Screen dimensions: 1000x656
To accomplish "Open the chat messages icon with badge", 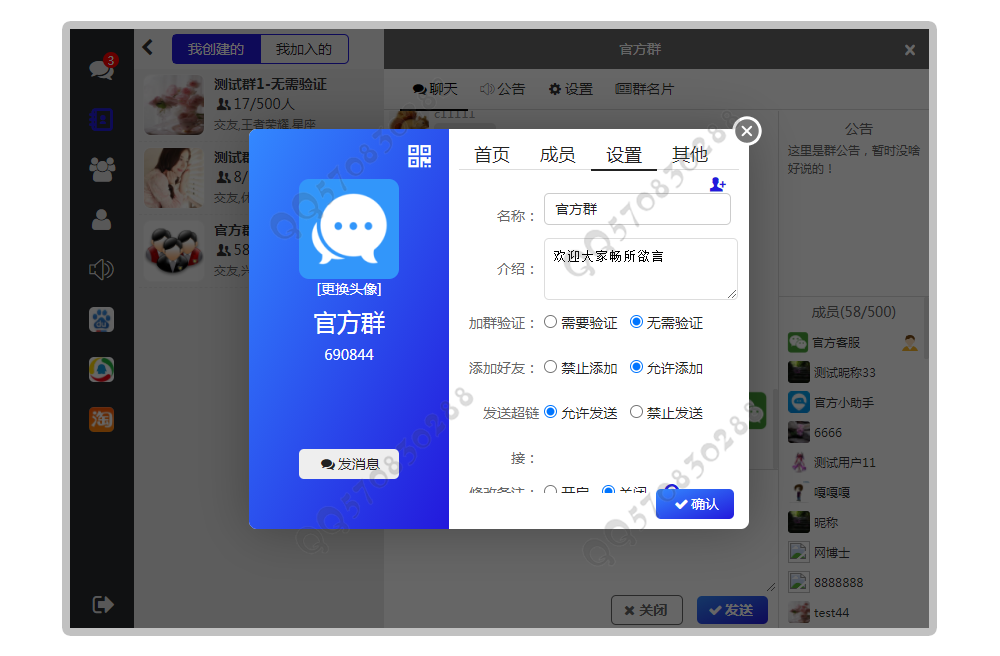I will point(100,69).
